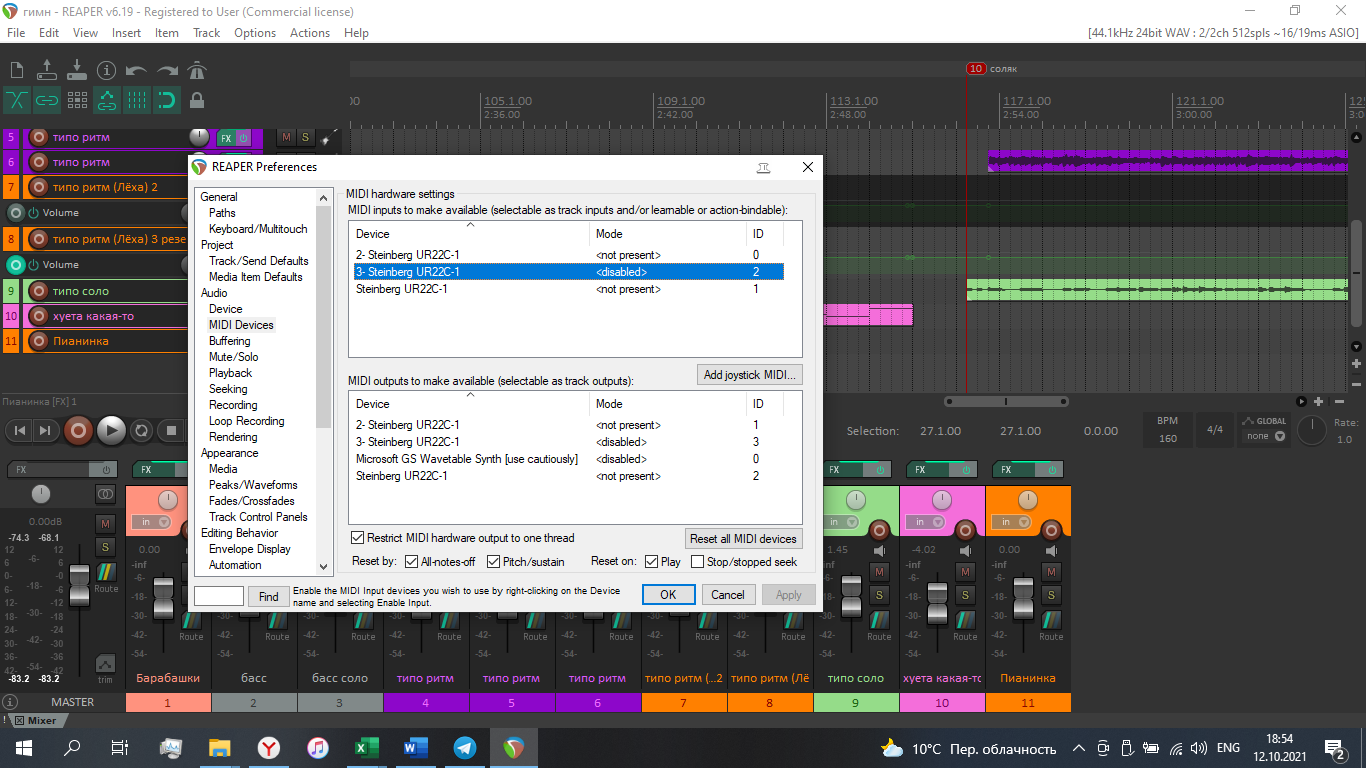
Task: Click the Open Project upload-arrow icon
Action: point(47,70)
